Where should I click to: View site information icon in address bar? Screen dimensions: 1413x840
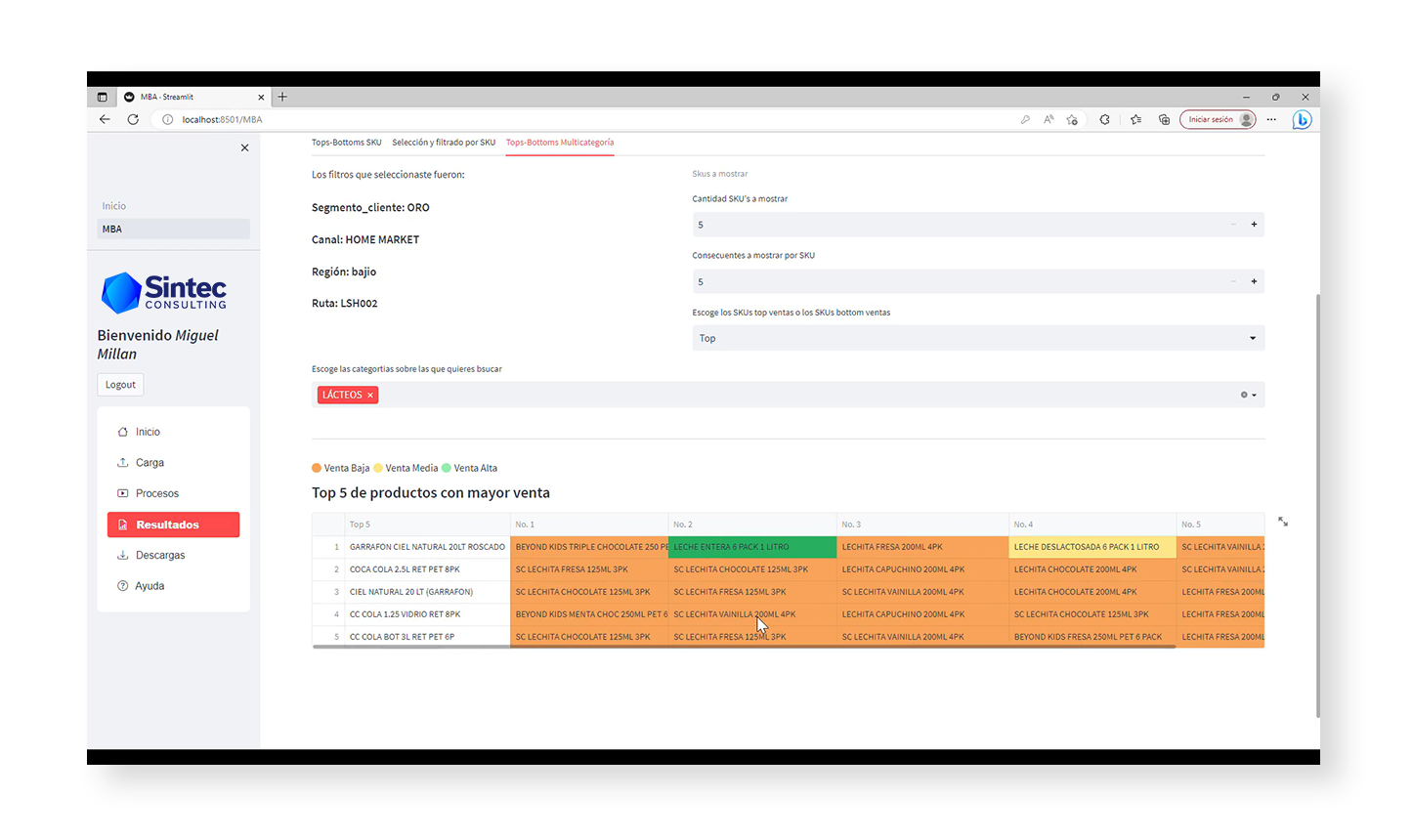pyautogui.click(x=167, y=119)
